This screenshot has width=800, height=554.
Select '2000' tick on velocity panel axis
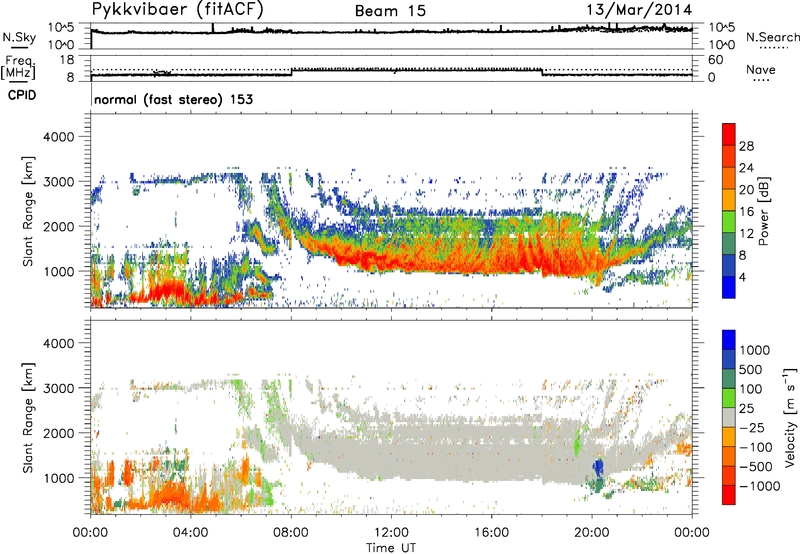[58, 434]
